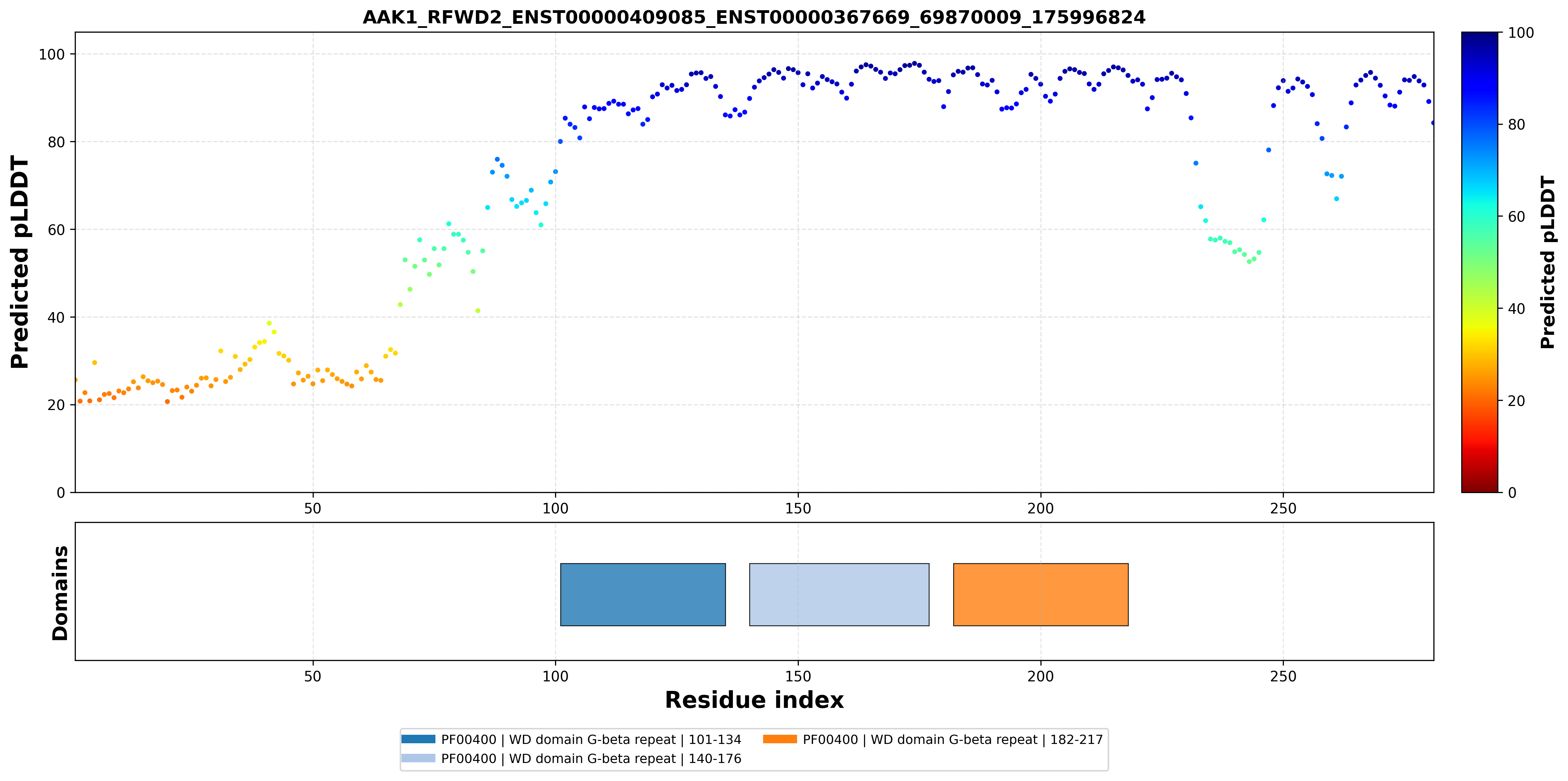Click the Predicted pLDDT colorbar gradient
The image size is (1568, 781).
click(1479, 262)
